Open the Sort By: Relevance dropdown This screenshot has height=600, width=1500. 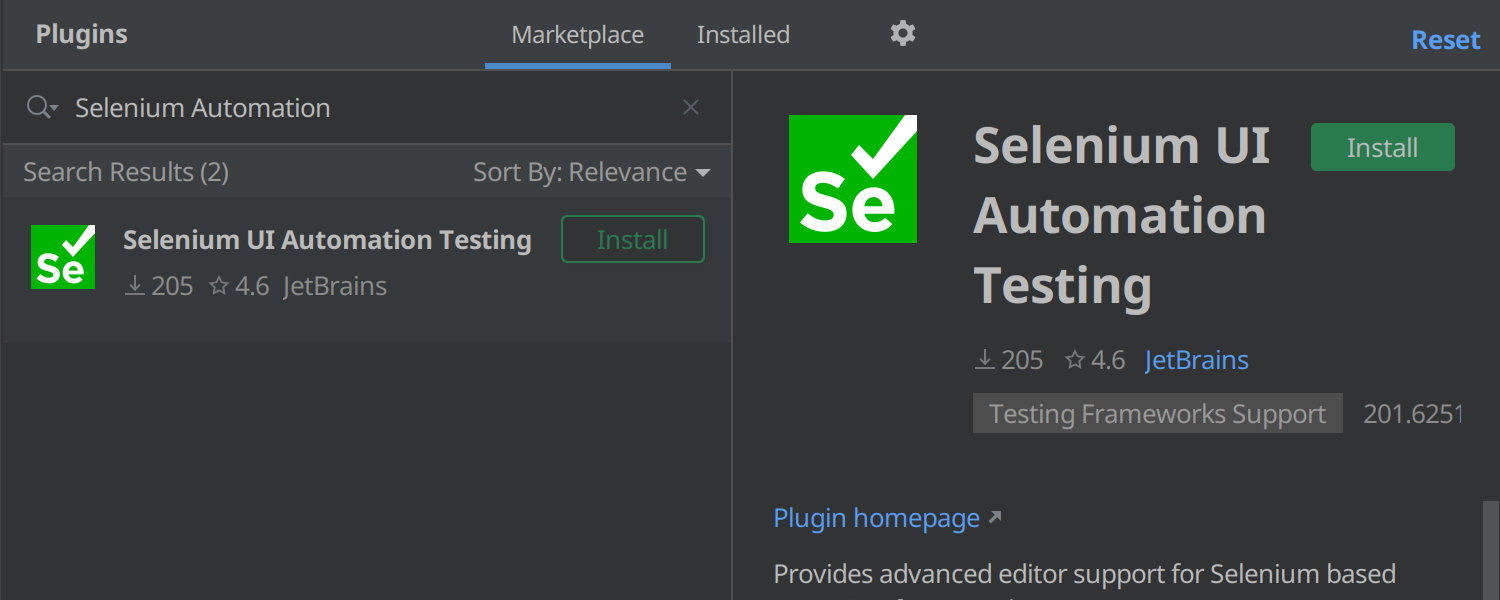point(592,172)
